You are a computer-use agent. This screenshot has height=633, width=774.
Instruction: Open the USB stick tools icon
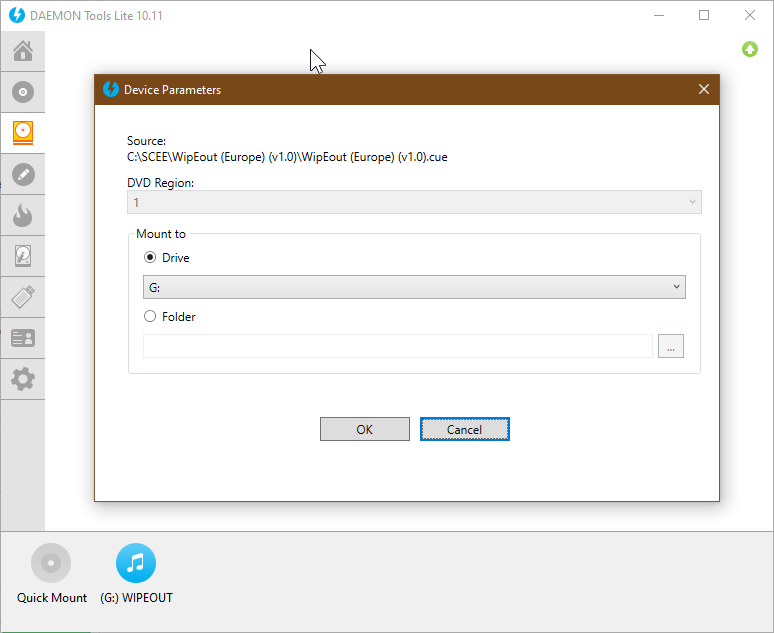23,297
